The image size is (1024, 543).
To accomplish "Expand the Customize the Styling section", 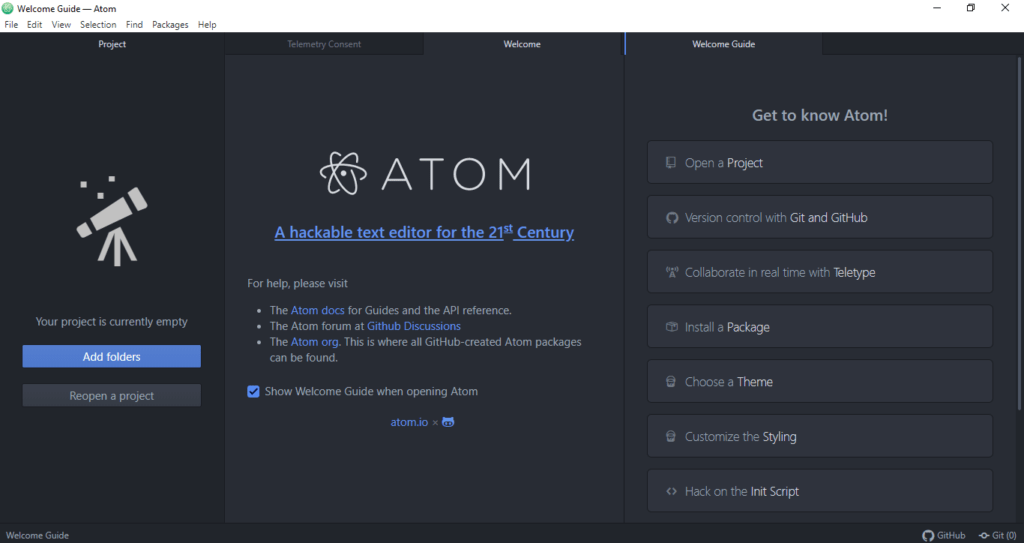I will 820,436.
